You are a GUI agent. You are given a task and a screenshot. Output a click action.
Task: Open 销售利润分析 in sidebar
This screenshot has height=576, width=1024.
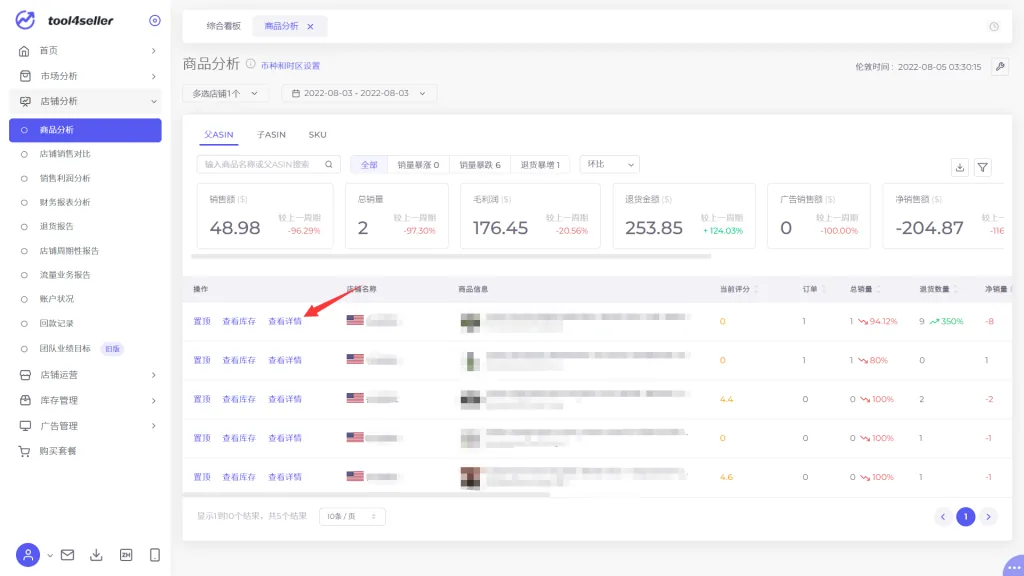[x=65, y=178]
